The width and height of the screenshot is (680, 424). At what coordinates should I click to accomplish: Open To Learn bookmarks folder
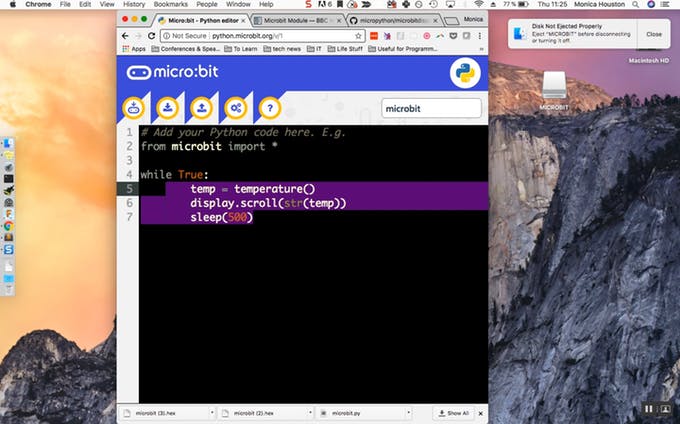point(241,49)
